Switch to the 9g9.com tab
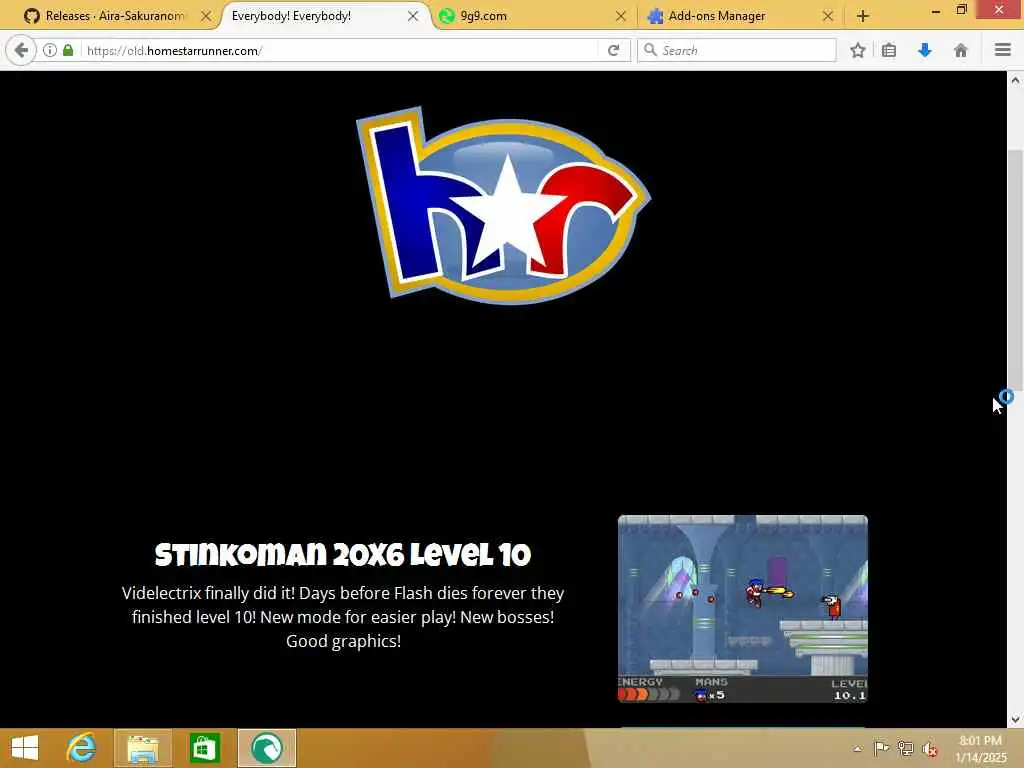Screen dimensions: 1024x768 [x=532, y=16]
